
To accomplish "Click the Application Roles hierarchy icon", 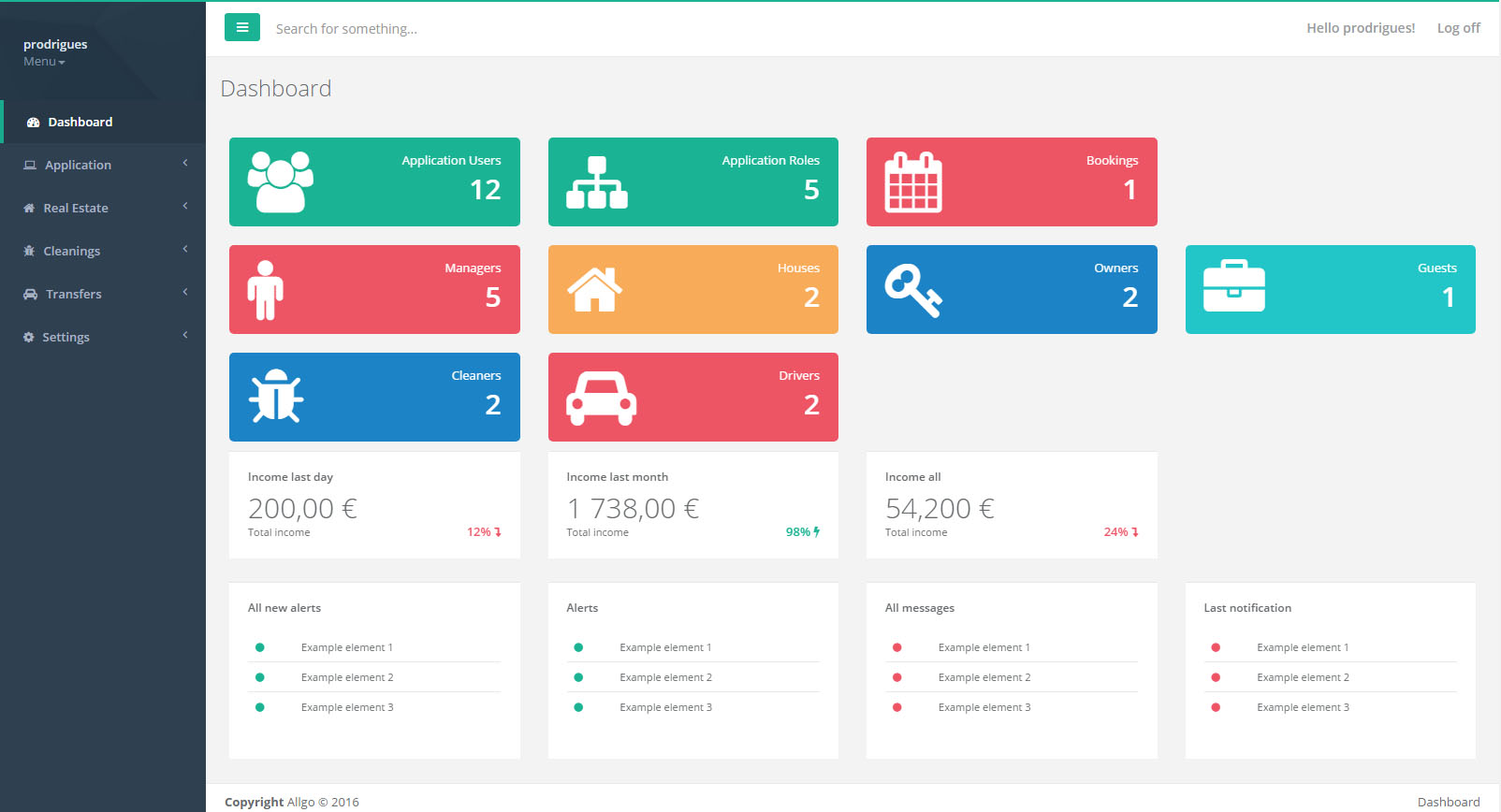I will point(597,182).
